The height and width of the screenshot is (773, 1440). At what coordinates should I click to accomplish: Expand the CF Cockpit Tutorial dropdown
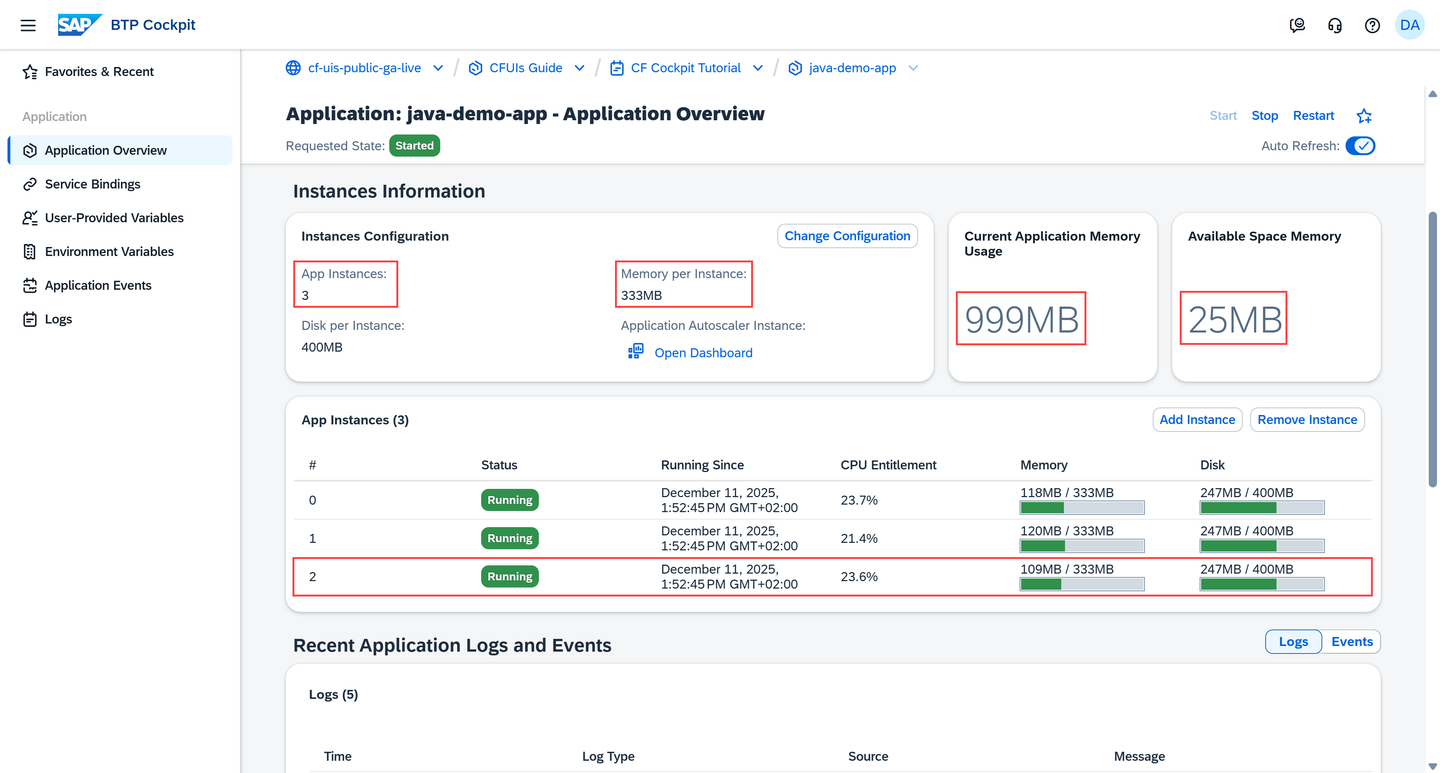[758, 68]
